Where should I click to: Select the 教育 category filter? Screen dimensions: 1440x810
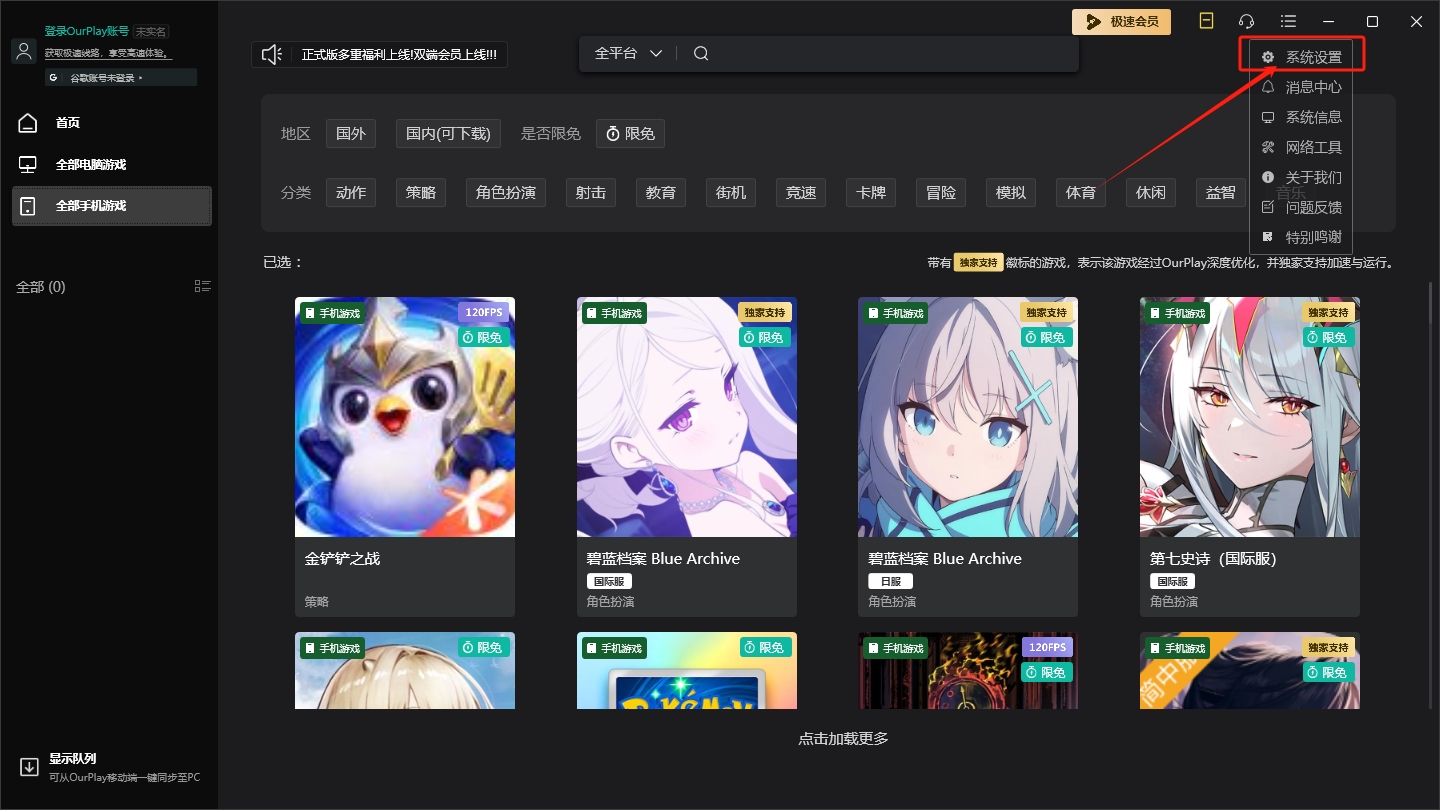pos(661,192)
